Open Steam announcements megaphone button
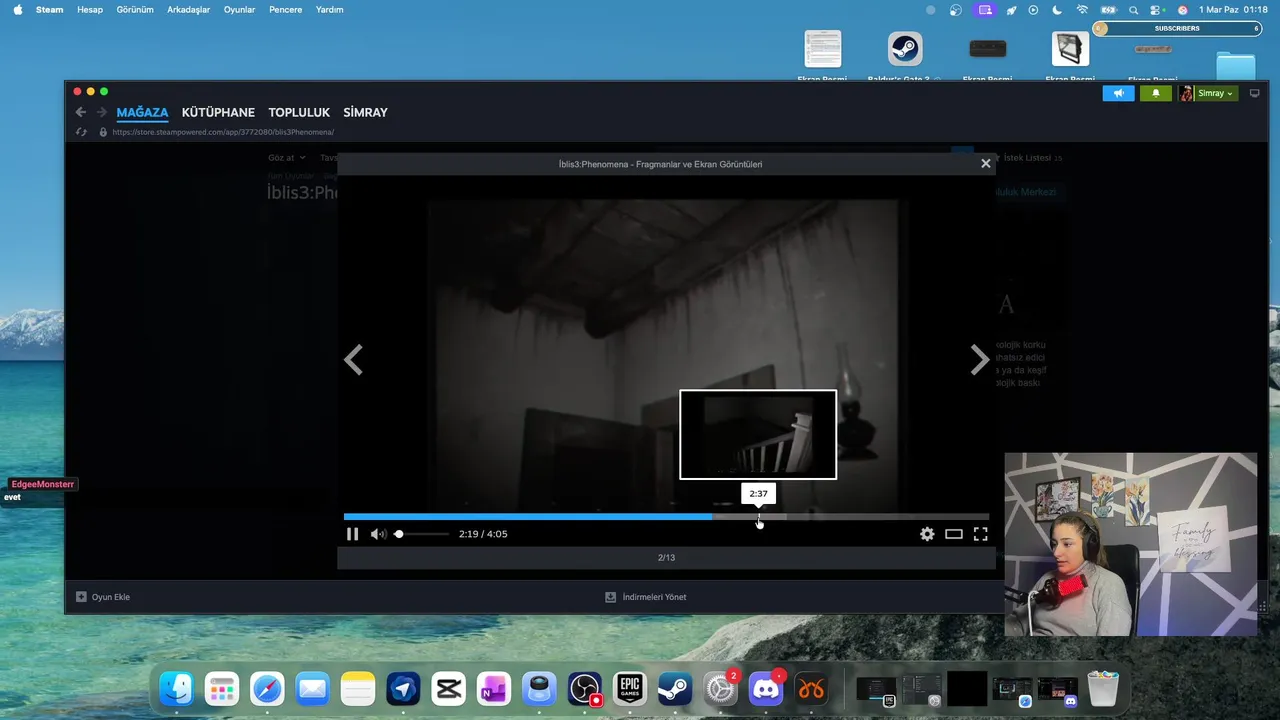This screenshot has width=1280, height=720. (1118, 93)
